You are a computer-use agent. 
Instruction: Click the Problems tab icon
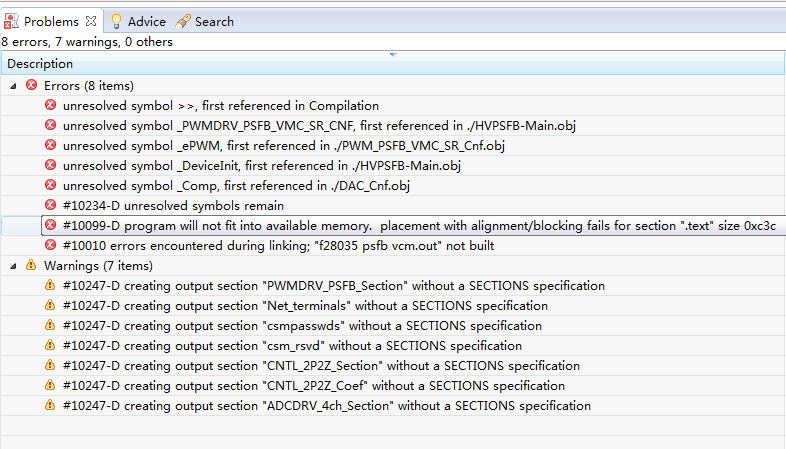[x=12, y=21]
